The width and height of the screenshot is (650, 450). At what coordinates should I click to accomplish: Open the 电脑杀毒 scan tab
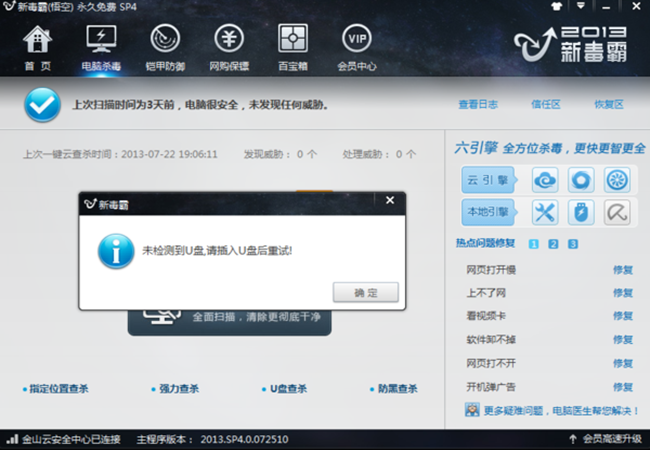coord(101,48)
